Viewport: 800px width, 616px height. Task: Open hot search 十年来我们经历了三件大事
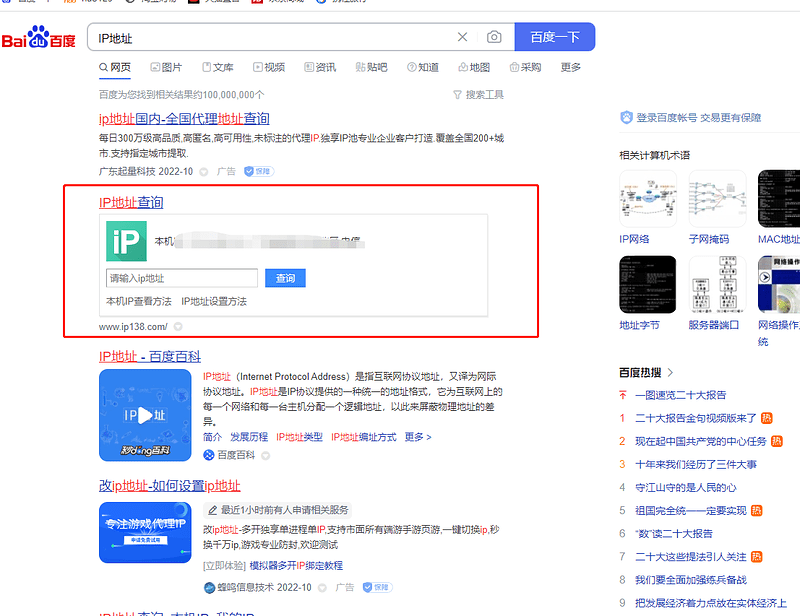pos(696,465)
